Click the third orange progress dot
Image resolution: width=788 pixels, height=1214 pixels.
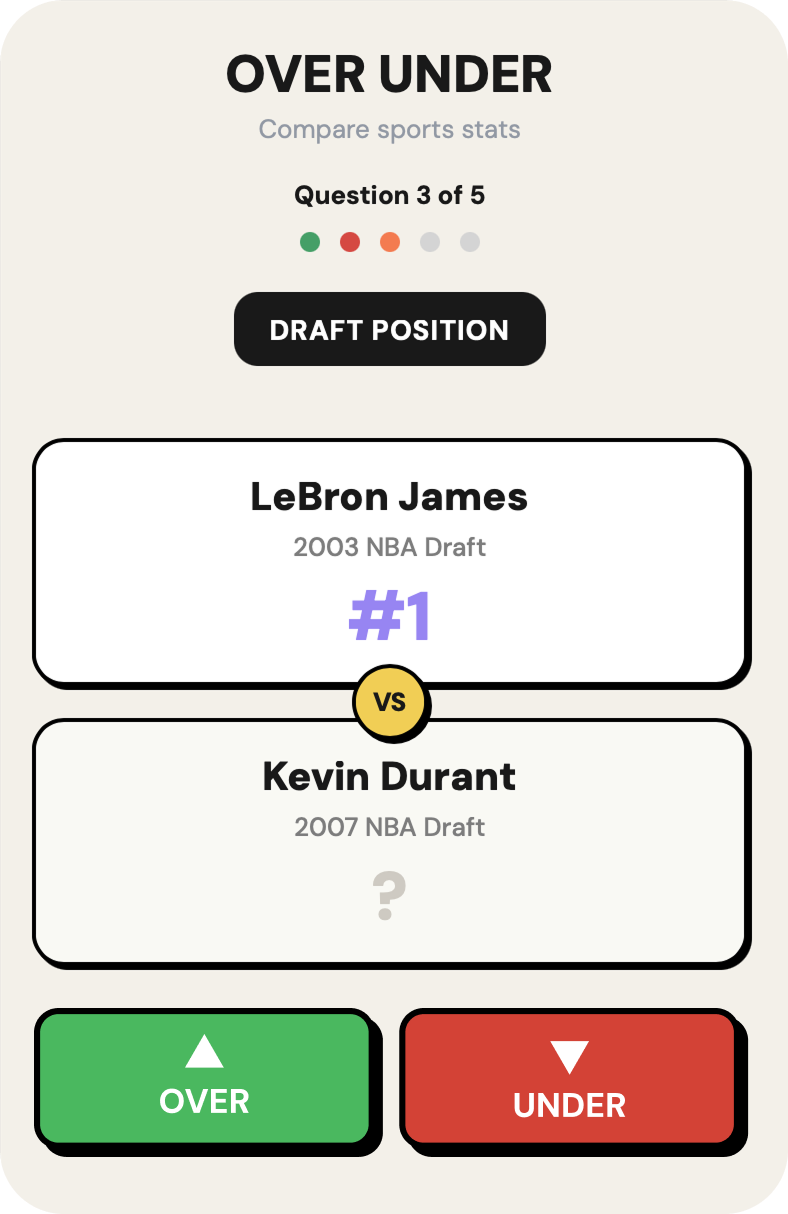point(390,242)
